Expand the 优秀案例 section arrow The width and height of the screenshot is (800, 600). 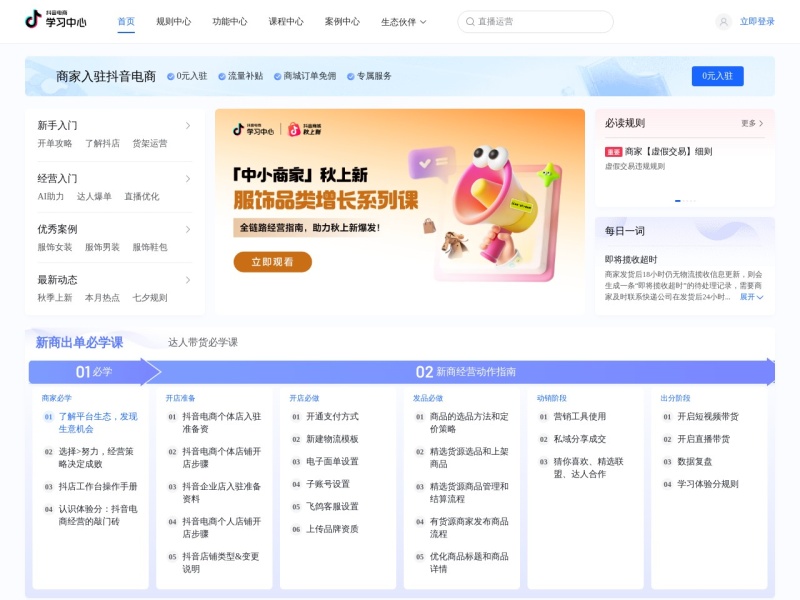[188, 229]
